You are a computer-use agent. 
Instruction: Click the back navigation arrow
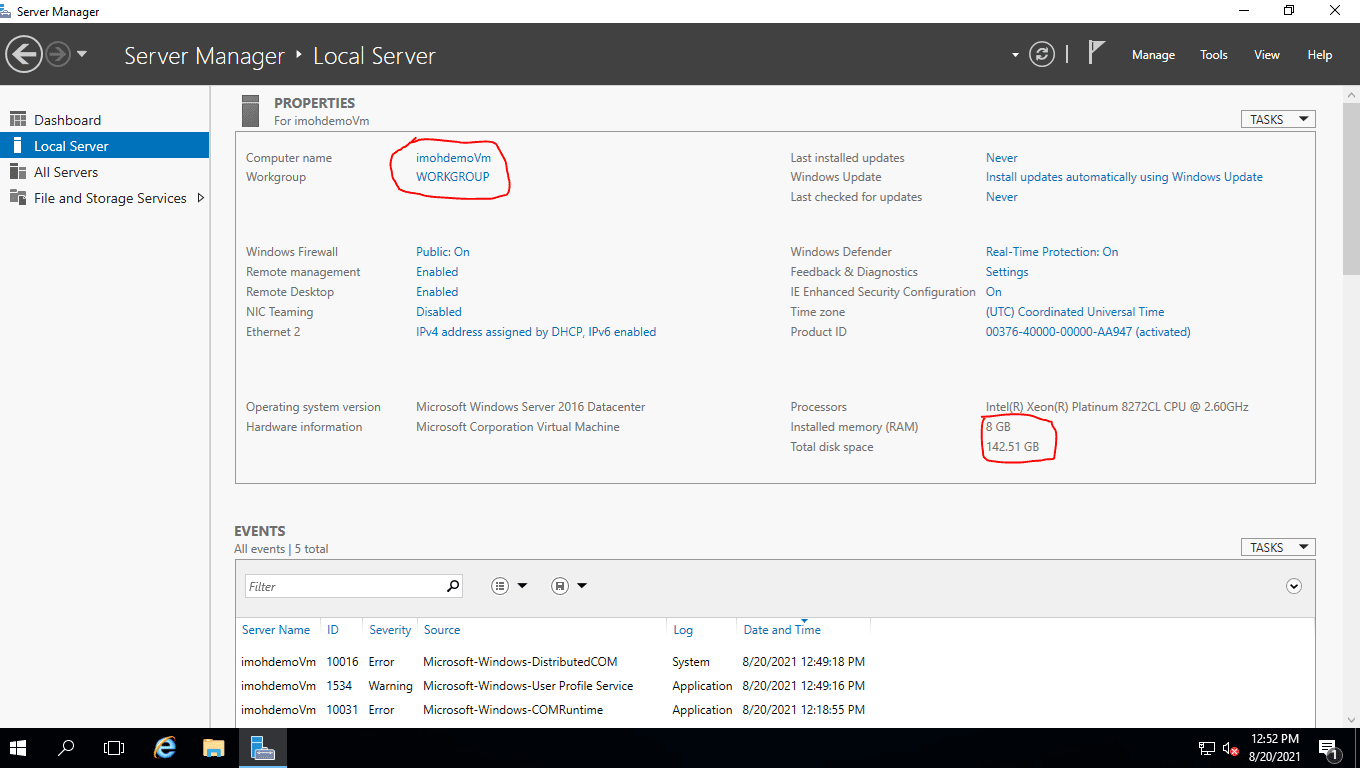(24, 54)
